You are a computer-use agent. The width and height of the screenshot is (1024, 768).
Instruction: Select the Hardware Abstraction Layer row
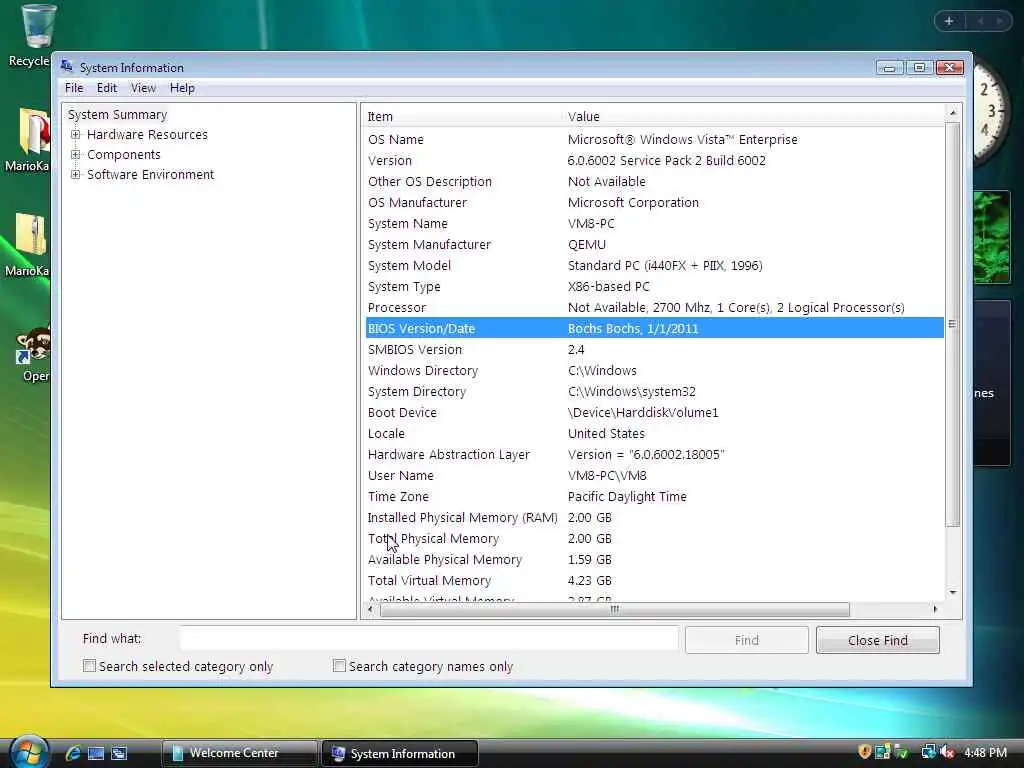point(654,455)
